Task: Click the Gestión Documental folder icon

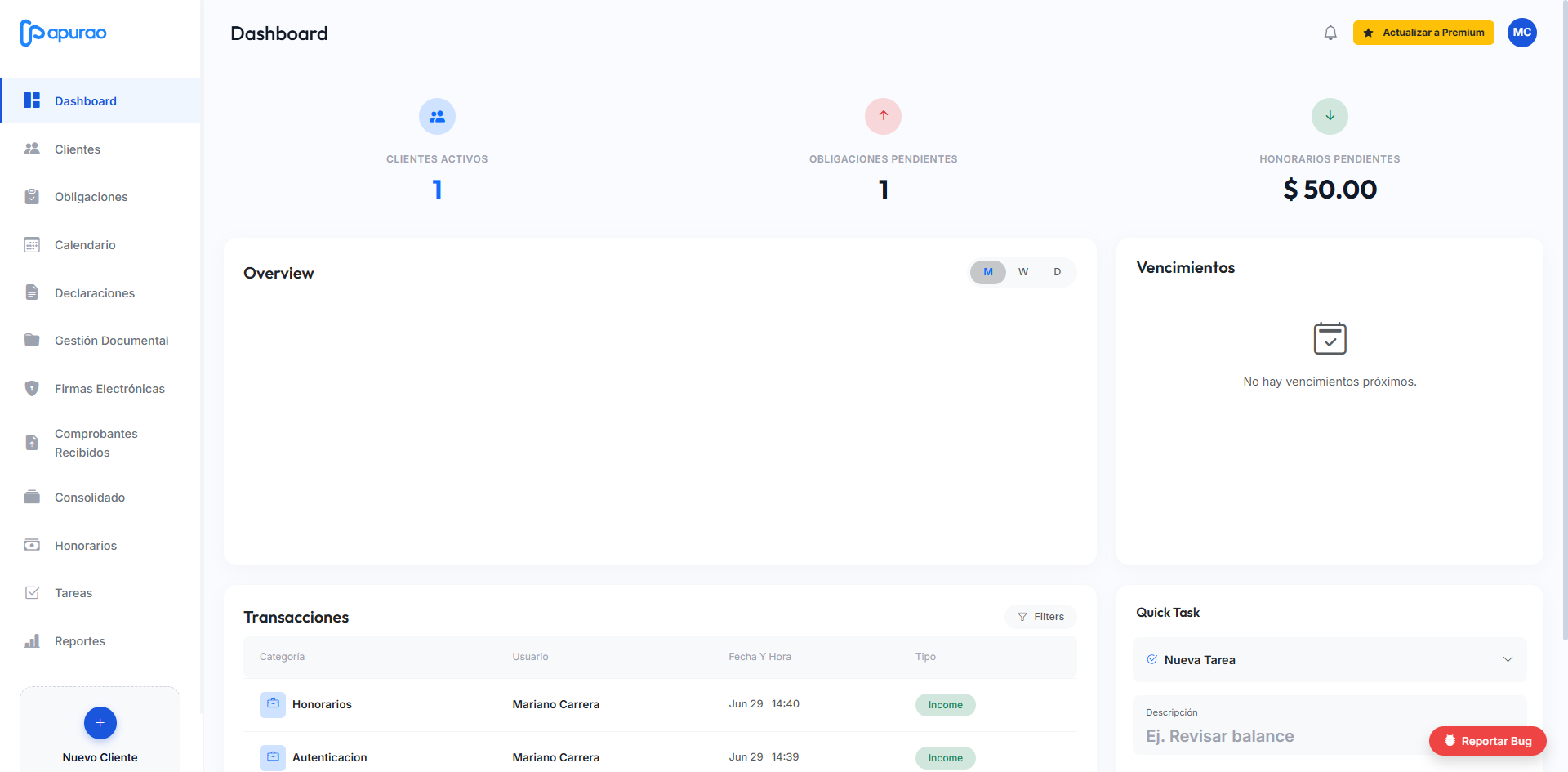Action: 32,340
